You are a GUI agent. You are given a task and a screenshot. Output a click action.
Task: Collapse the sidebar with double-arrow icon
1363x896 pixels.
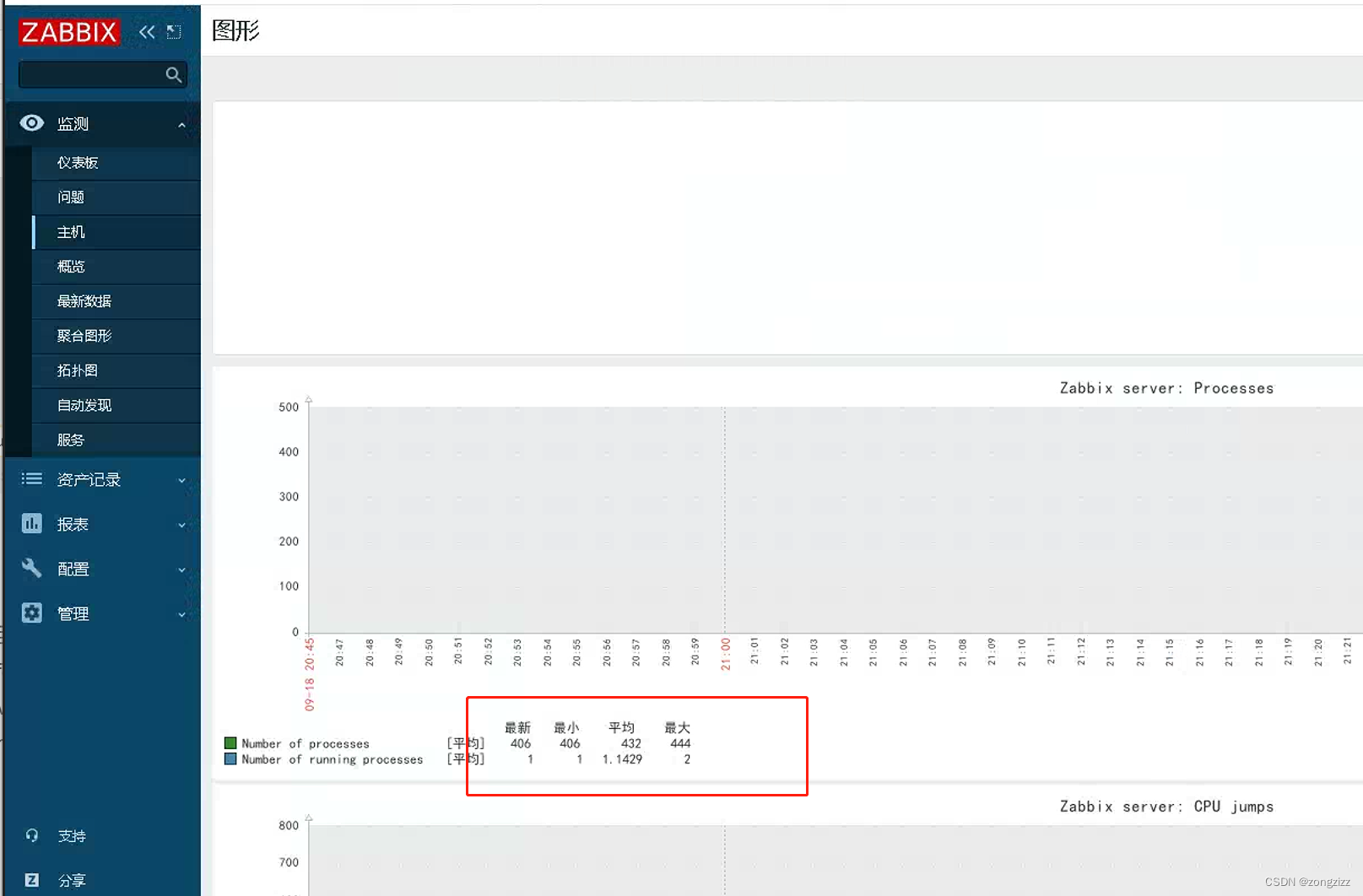(x=147, y=32)
